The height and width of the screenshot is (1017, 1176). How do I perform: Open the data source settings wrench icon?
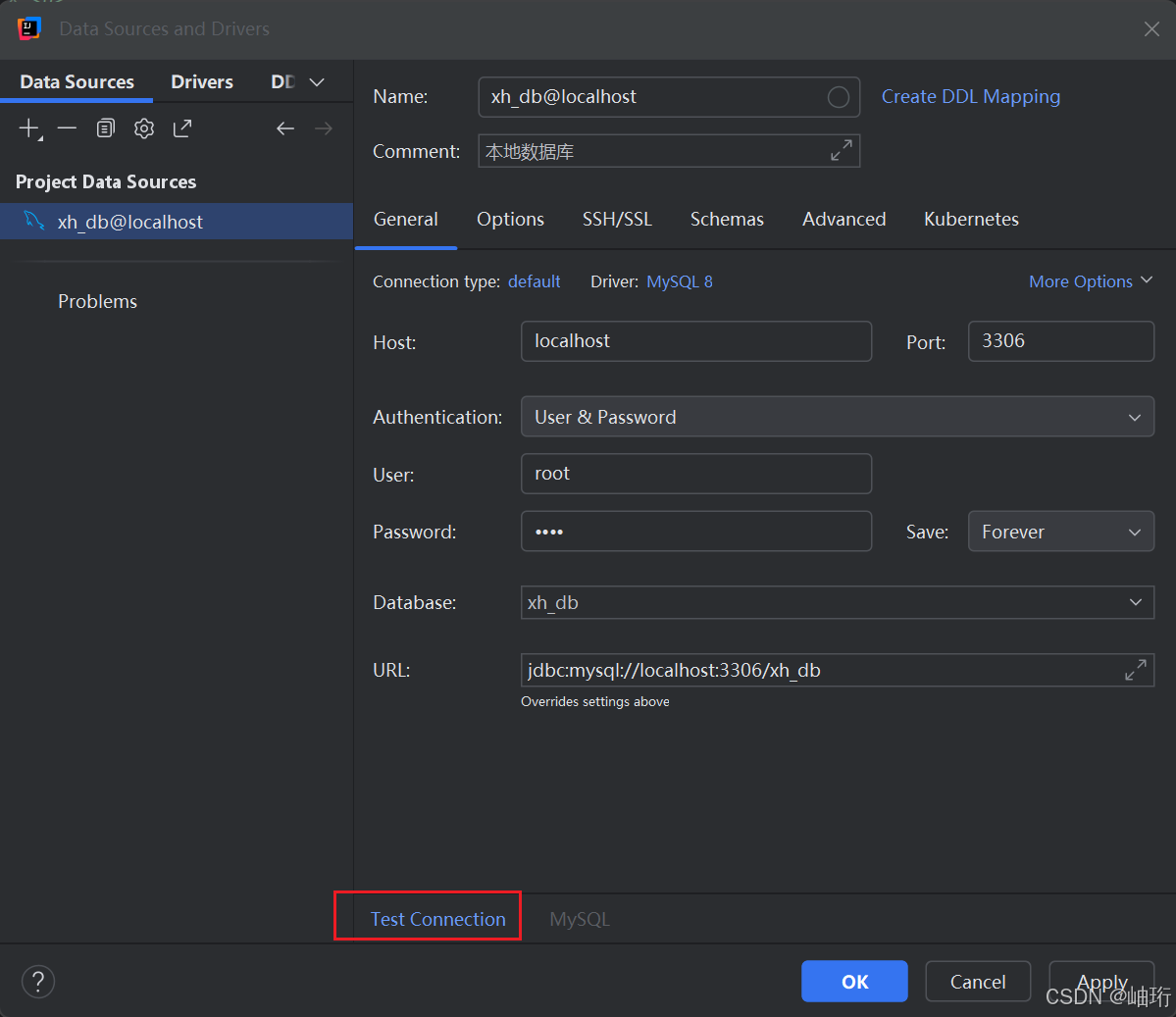(x=144, y=128)
